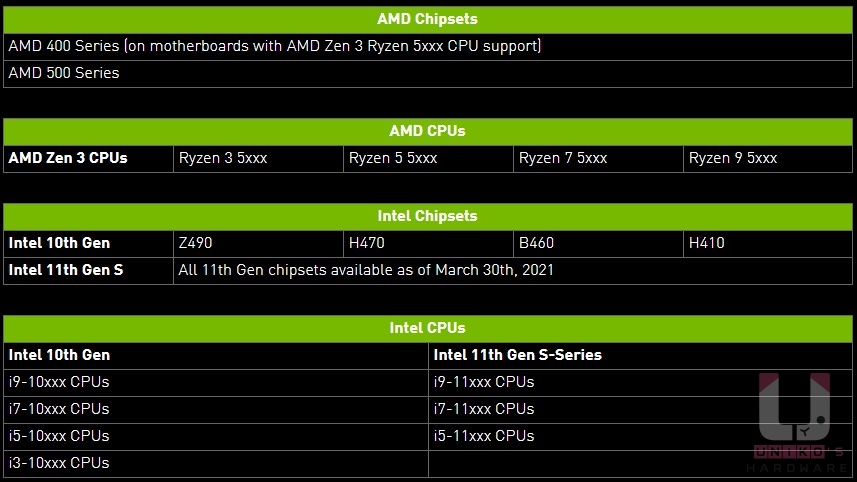Select the Intel Chipsets header bar

(x=427, y=216)
